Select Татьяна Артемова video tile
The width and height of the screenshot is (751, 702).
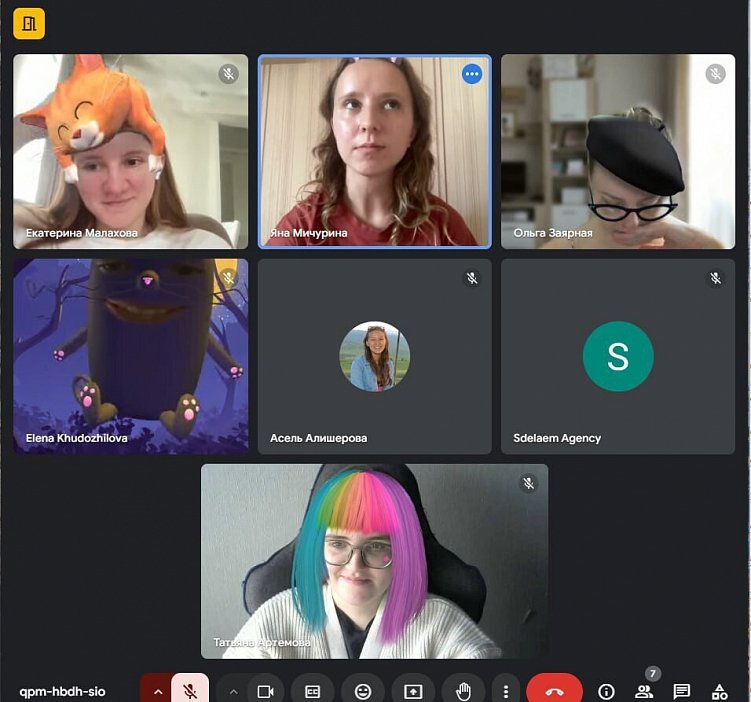[x=375, y=561]
